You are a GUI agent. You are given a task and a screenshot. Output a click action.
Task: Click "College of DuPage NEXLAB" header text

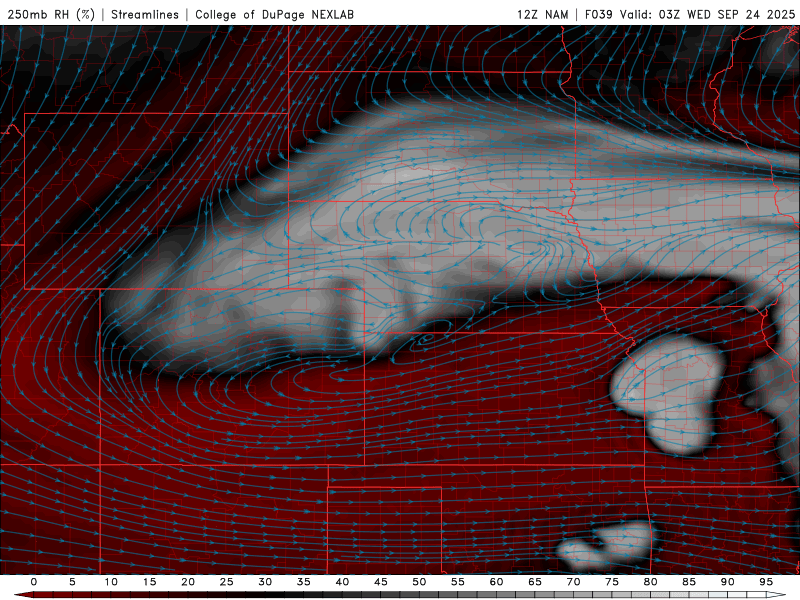click(x=274, y=14)
